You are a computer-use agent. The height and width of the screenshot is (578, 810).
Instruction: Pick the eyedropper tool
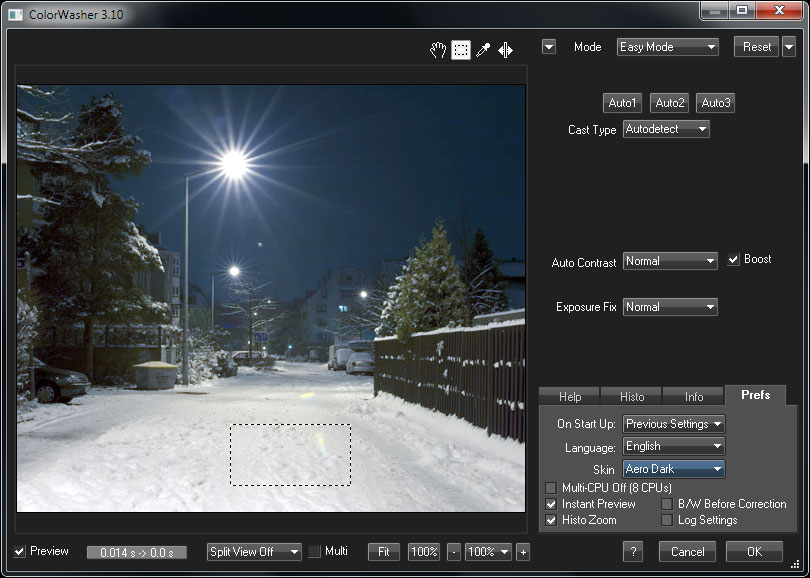tap(483, 50)
